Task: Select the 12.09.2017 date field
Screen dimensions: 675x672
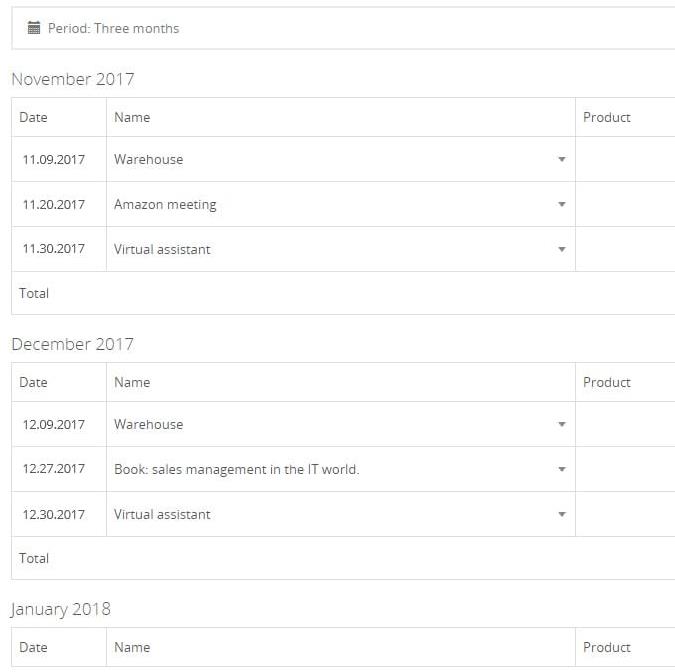Action: tap(54, 424)
